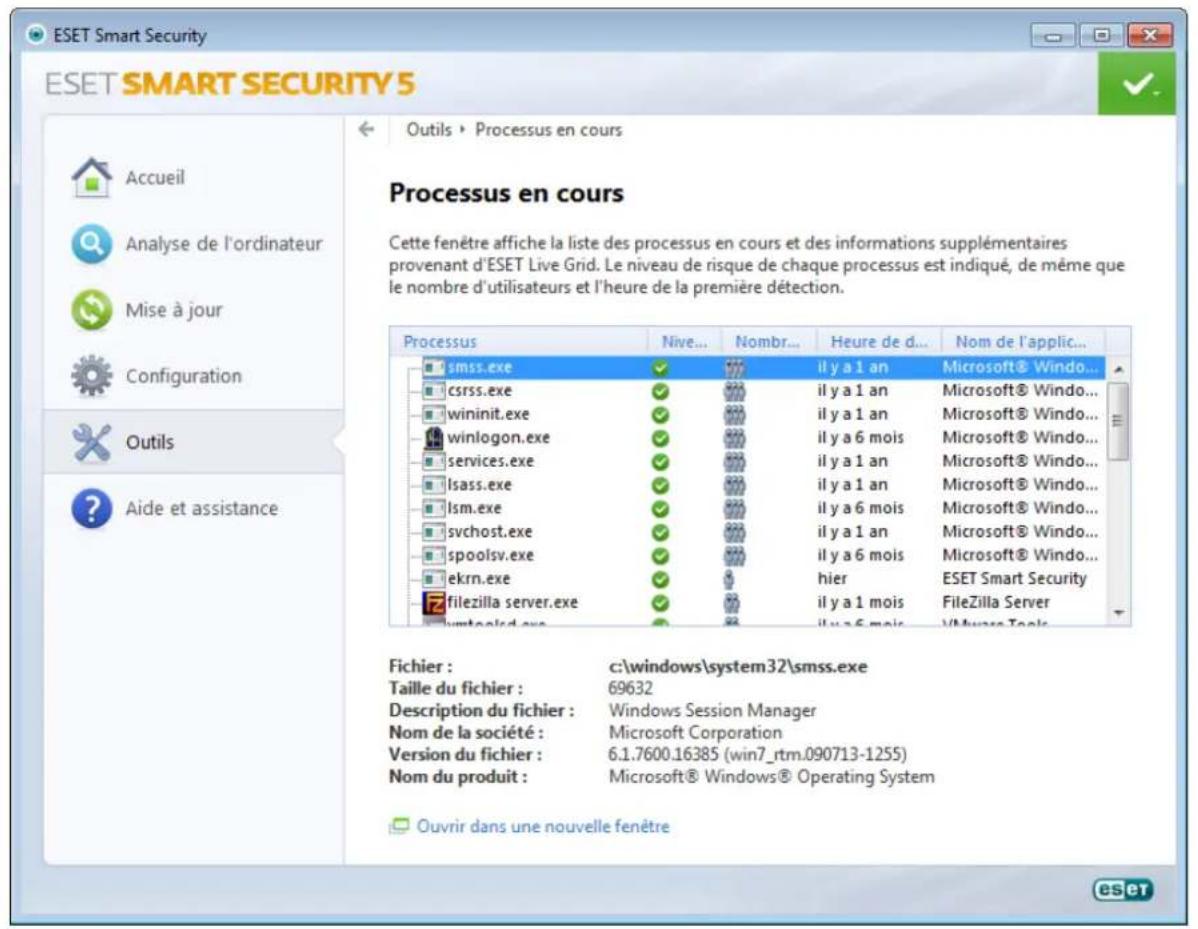This screenshot has width=1198, height=929.
Task: Click the Outils breadcrumb link
Action: (429, 129)
